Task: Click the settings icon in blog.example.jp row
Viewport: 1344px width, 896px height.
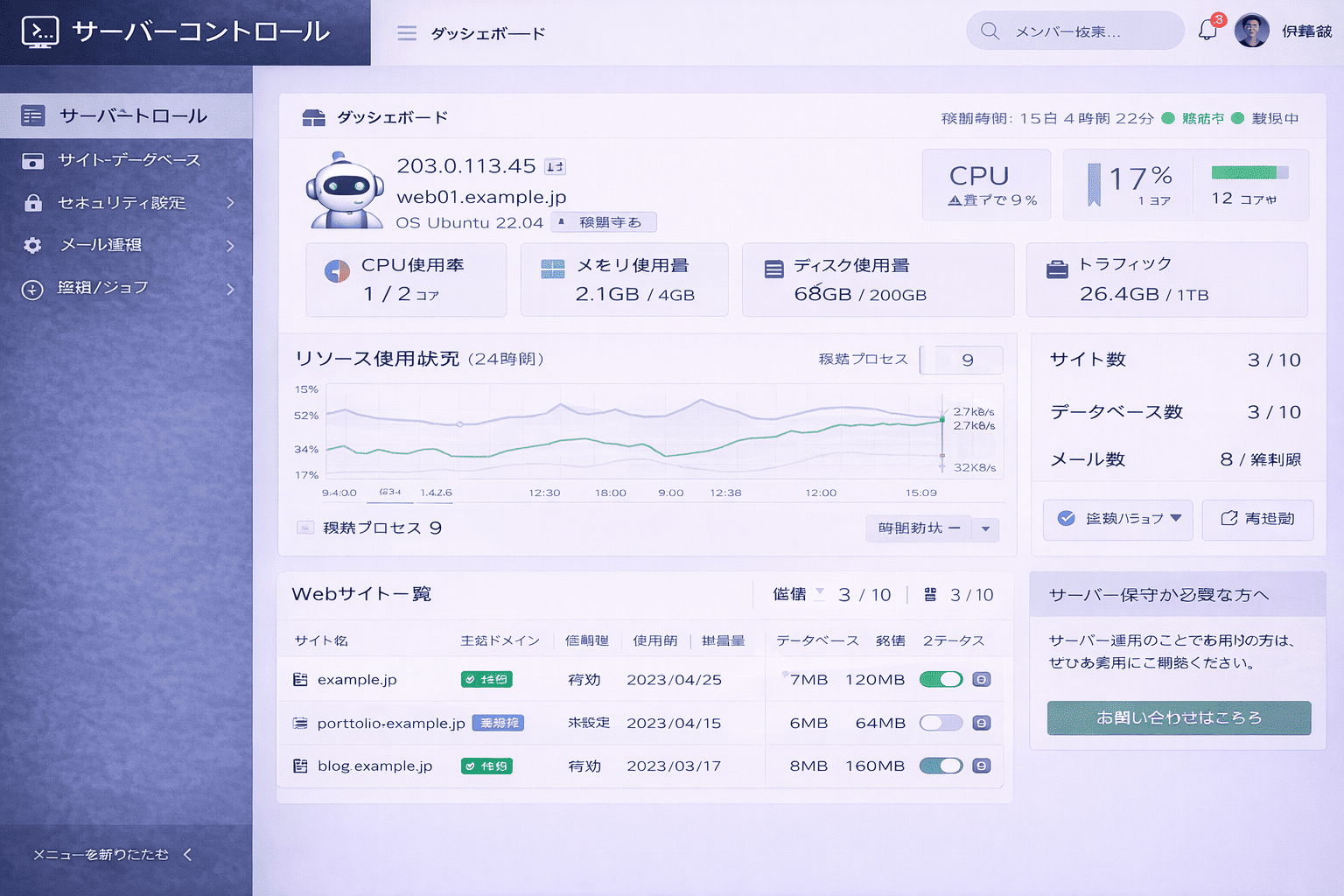Action: click(x=982, y=766)
